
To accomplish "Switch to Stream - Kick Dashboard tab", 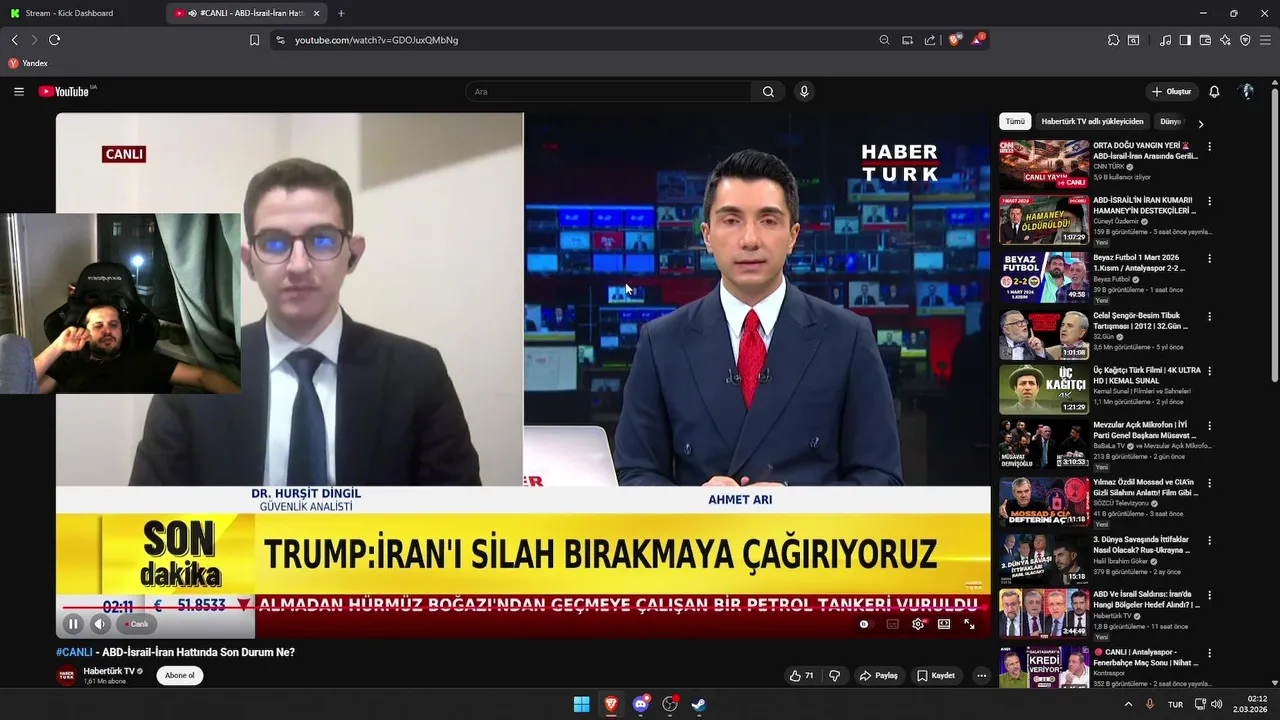I will 82,13.
